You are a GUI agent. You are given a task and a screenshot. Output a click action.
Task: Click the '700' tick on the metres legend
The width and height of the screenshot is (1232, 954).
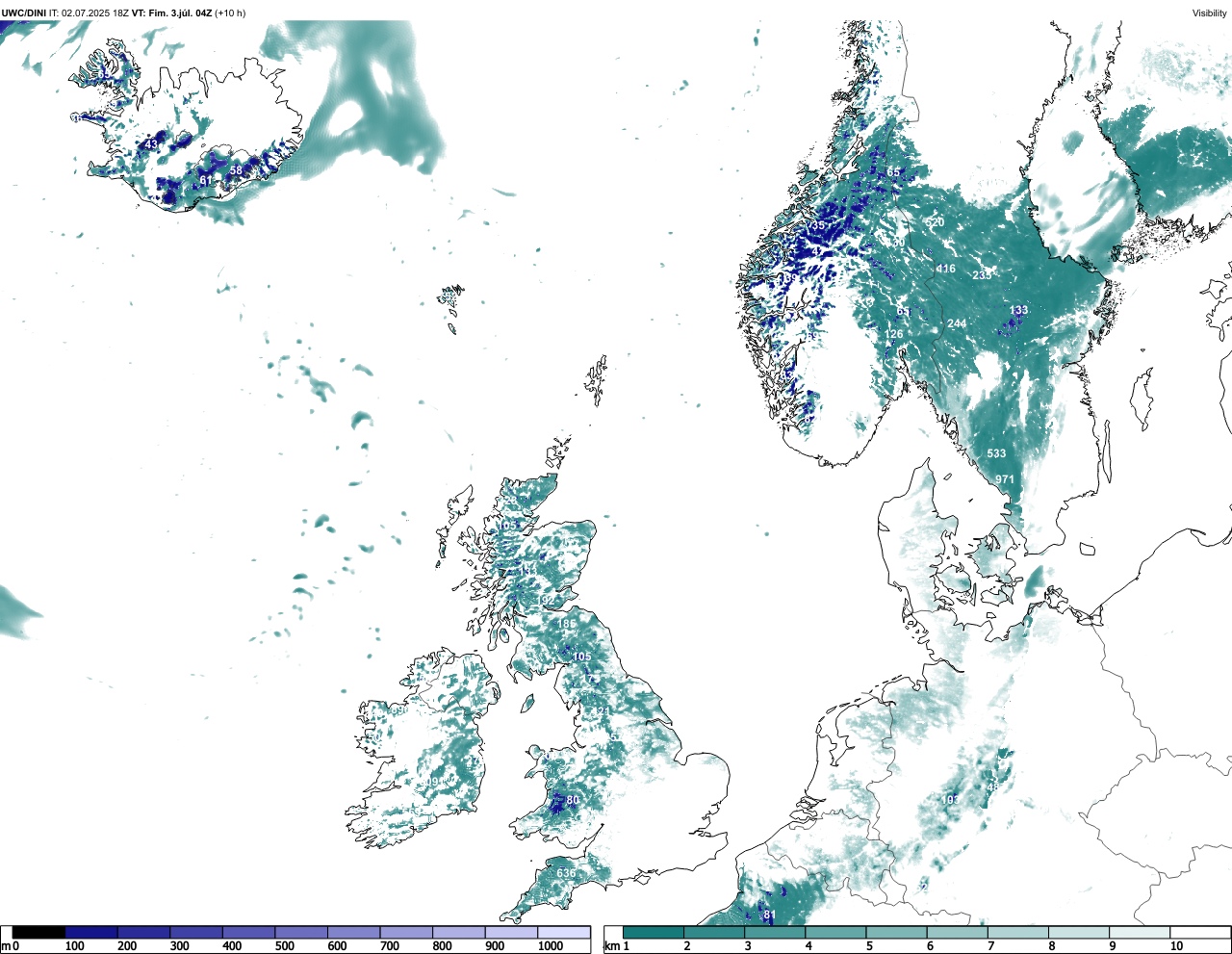[x=390, y=946]
